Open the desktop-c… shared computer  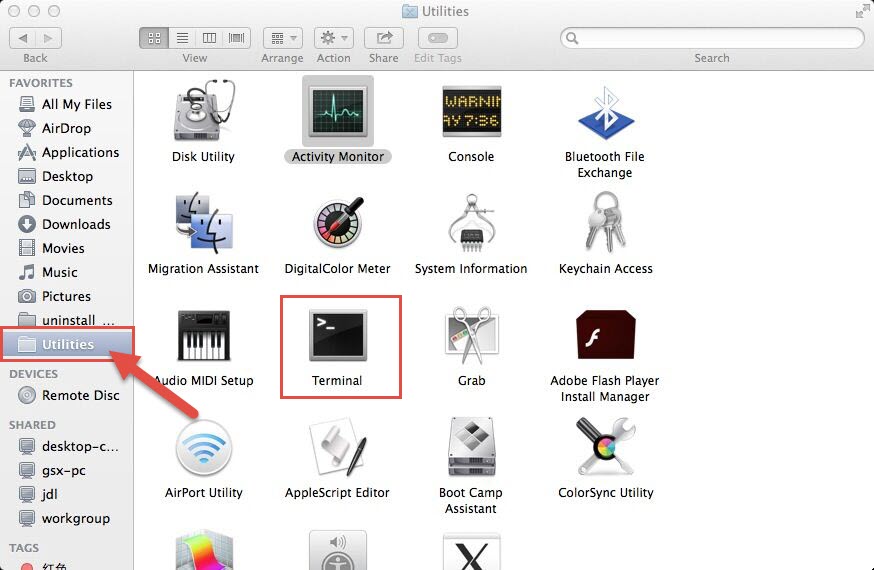pos(67,446)
